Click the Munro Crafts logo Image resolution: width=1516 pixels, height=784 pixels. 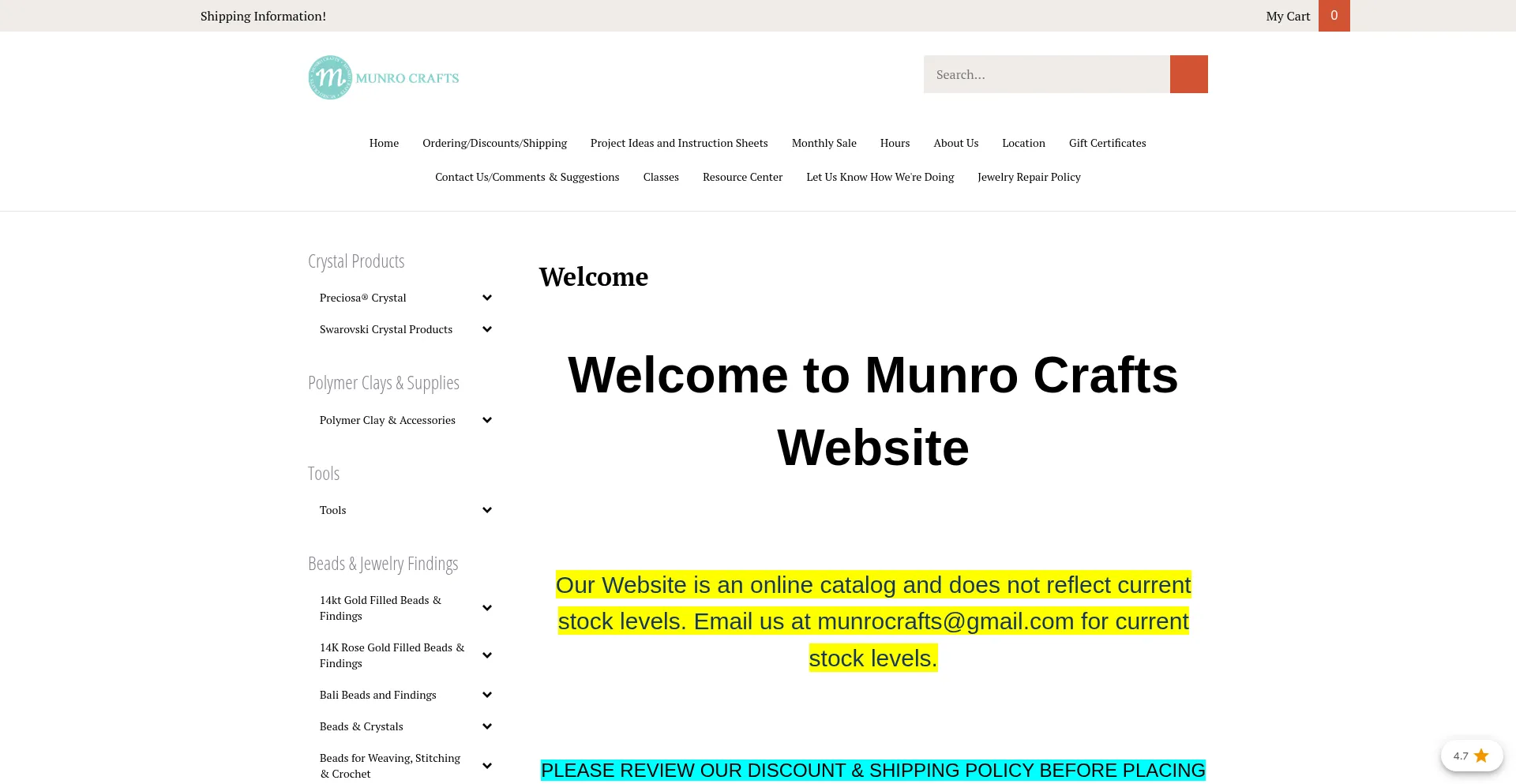pyautogui.click(x=384, y=77)
